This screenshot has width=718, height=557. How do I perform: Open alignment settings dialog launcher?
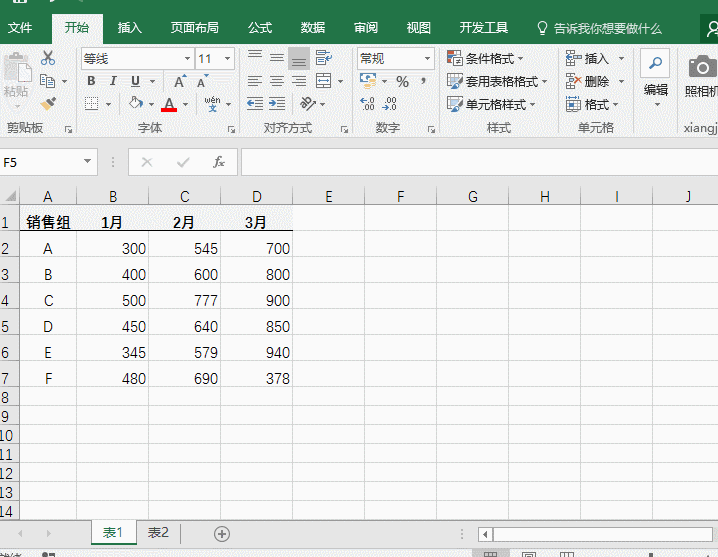(x=344, y=130)
